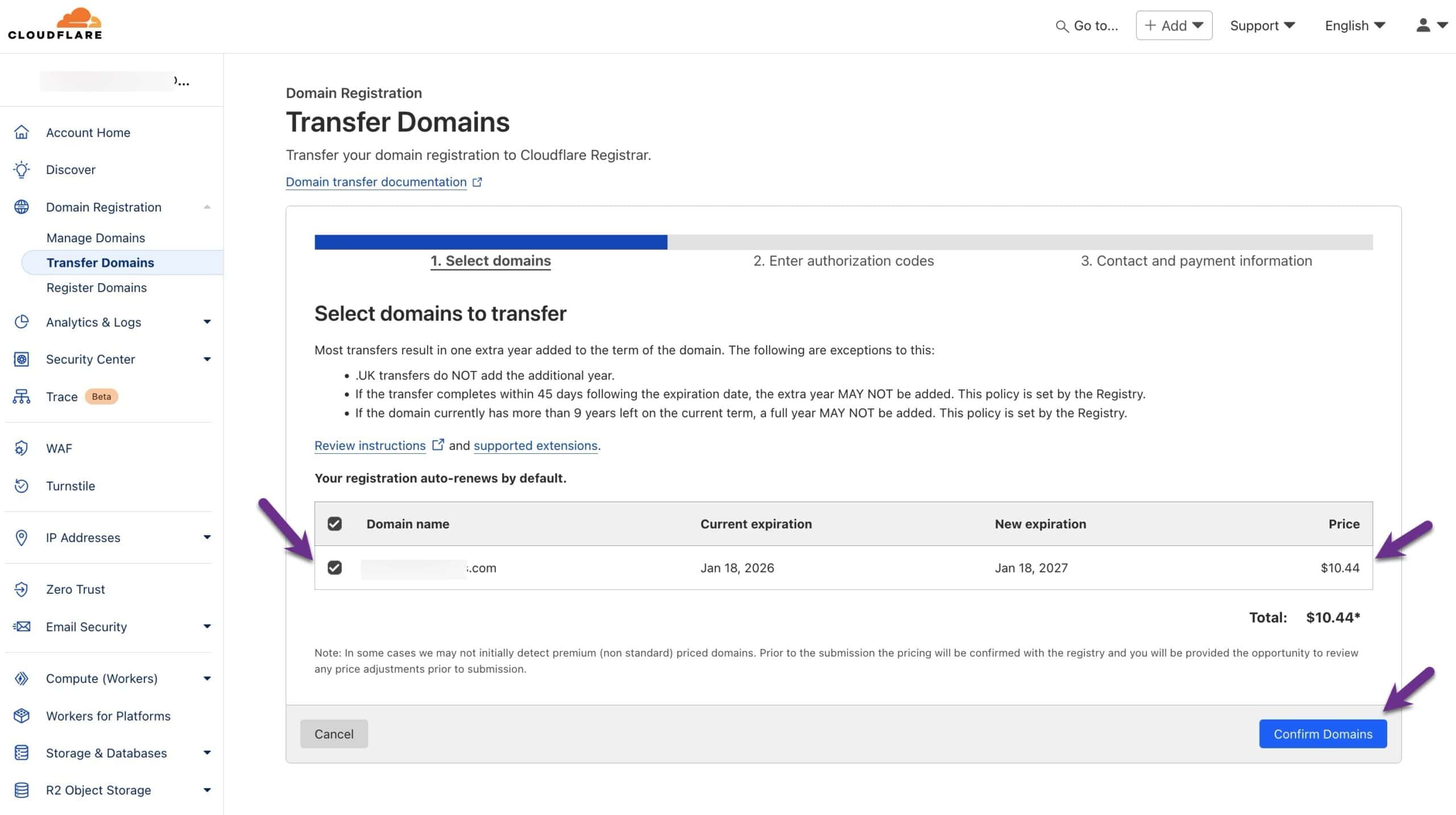The image size is (1456, 815).
Task: Open Domain transfer documentation link
Action: point(376,182)
